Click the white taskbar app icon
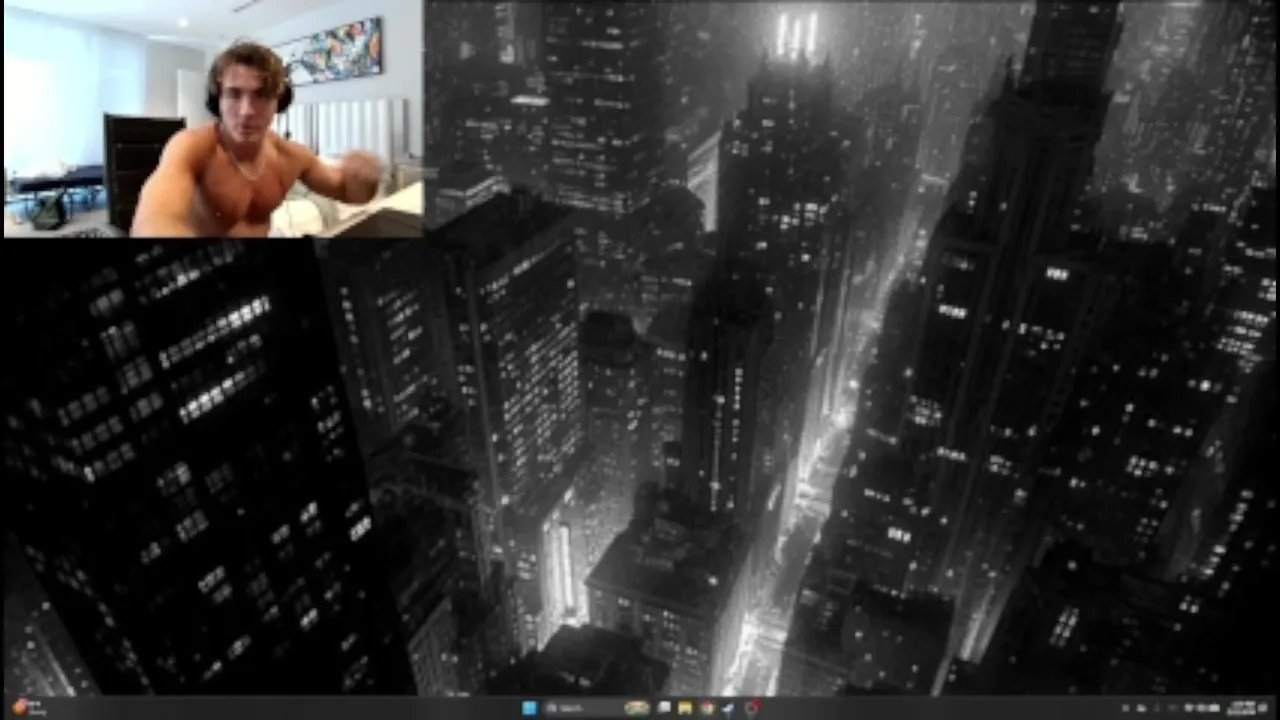The width and height of the screenshot is (1280, 720). coord(664,707)
